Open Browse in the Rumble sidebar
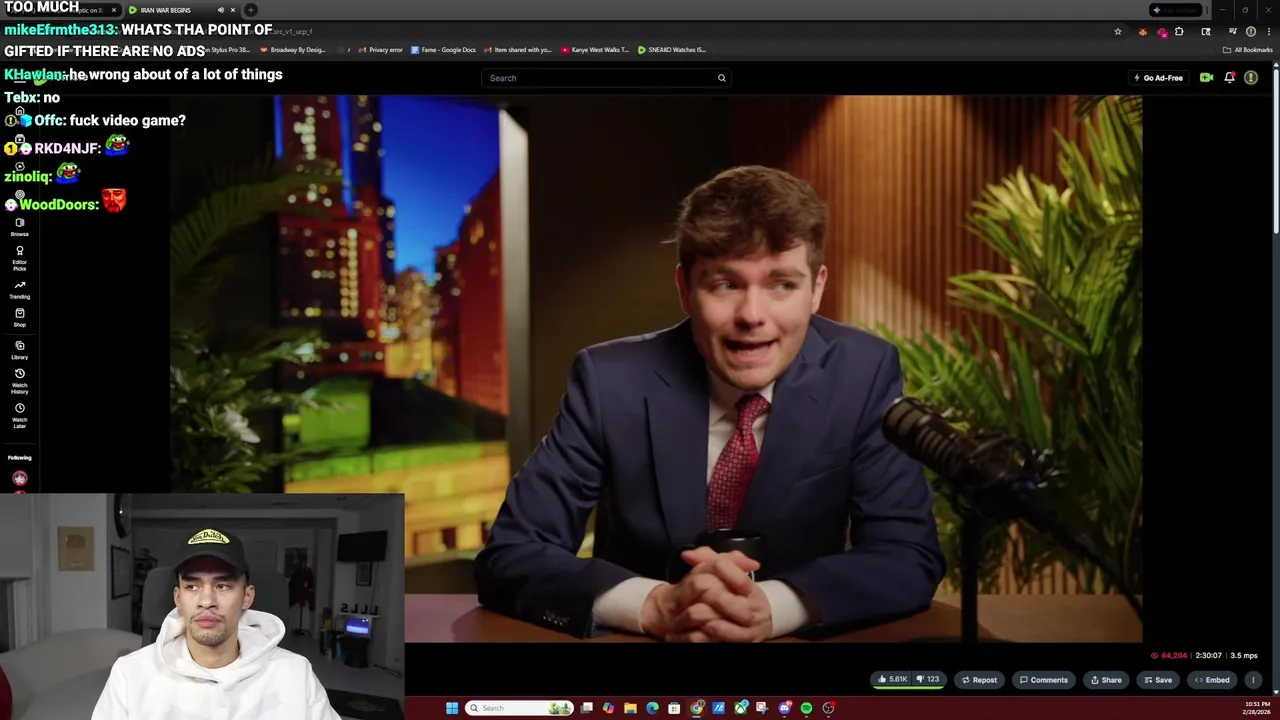This screenshot has width=1280, height=720. click(19, 227)
